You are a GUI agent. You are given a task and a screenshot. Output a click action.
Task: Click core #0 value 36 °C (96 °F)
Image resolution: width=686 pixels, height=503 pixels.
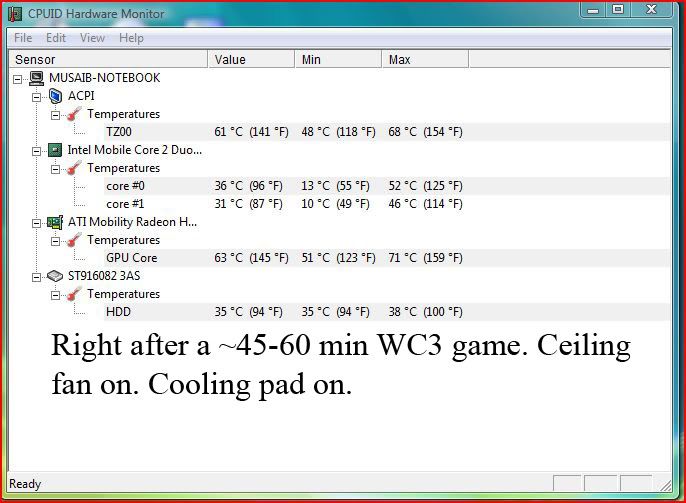[248, 186]
